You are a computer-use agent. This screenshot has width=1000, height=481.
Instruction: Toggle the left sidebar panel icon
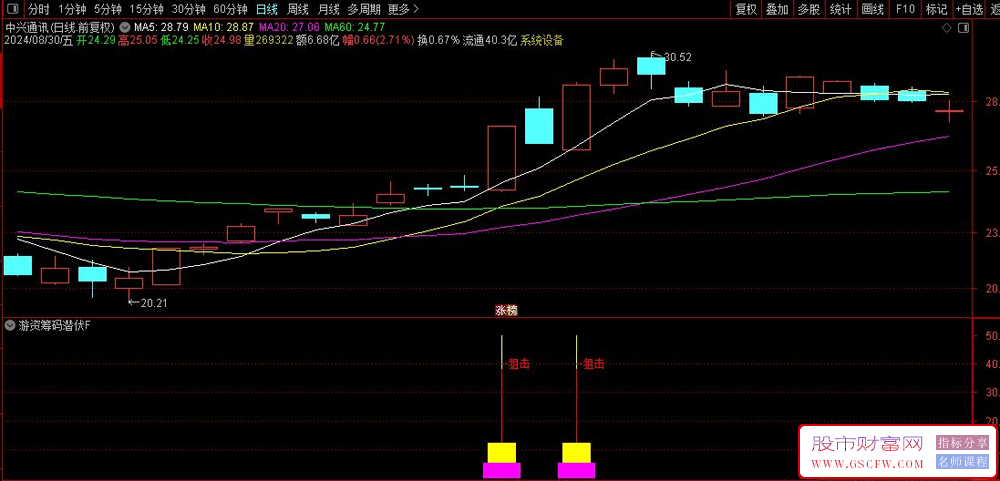tap(13, 9)
